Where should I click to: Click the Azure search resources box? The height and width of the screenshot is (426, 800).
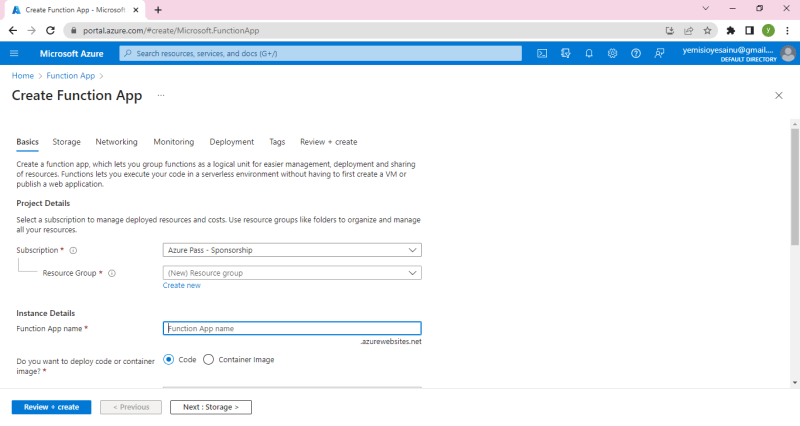(x=320, y=53)
